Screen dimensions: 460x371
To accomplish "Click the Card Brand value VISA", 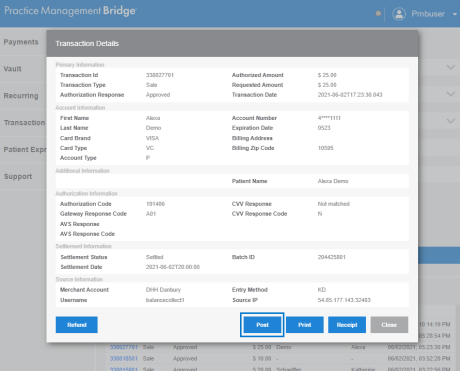I will pos(152,138).
